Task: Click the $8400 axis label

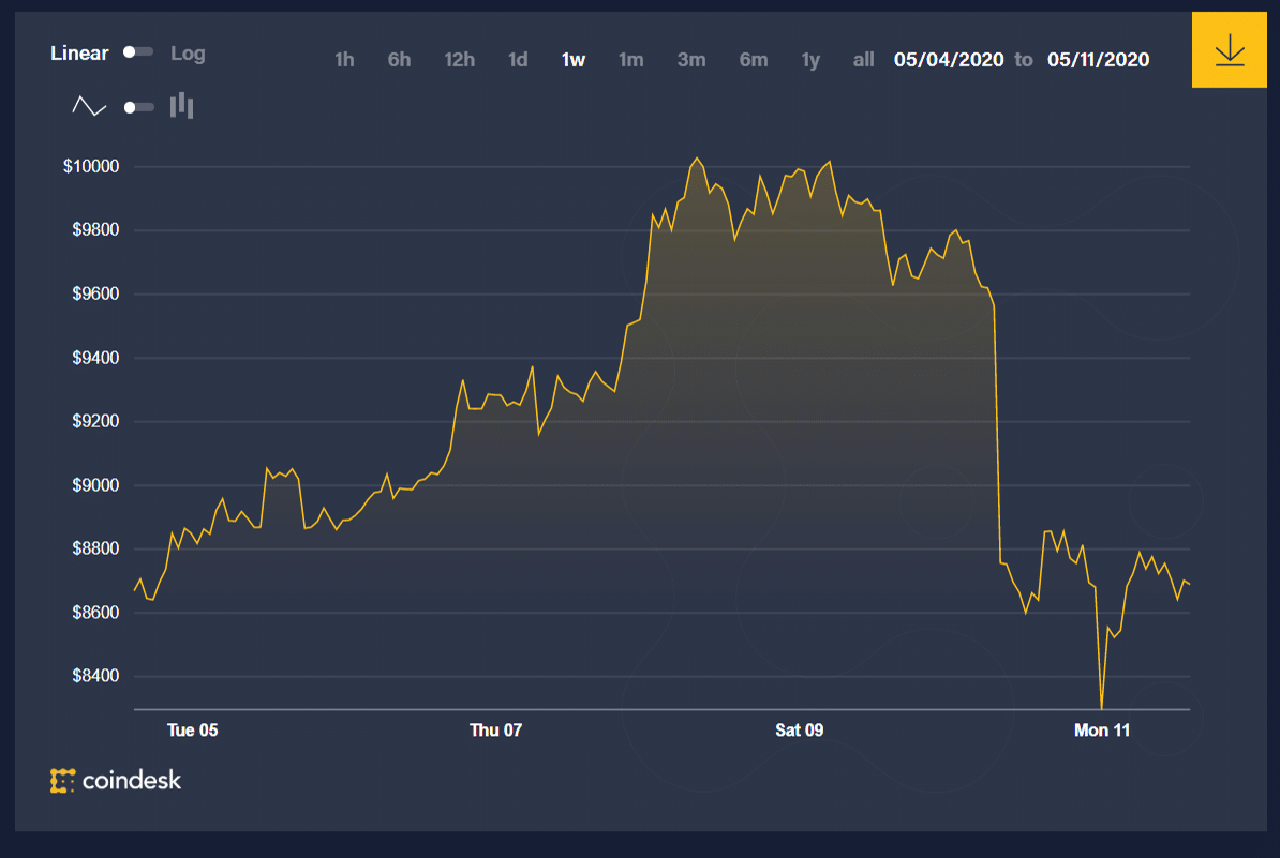Action: tap(95, 676)
